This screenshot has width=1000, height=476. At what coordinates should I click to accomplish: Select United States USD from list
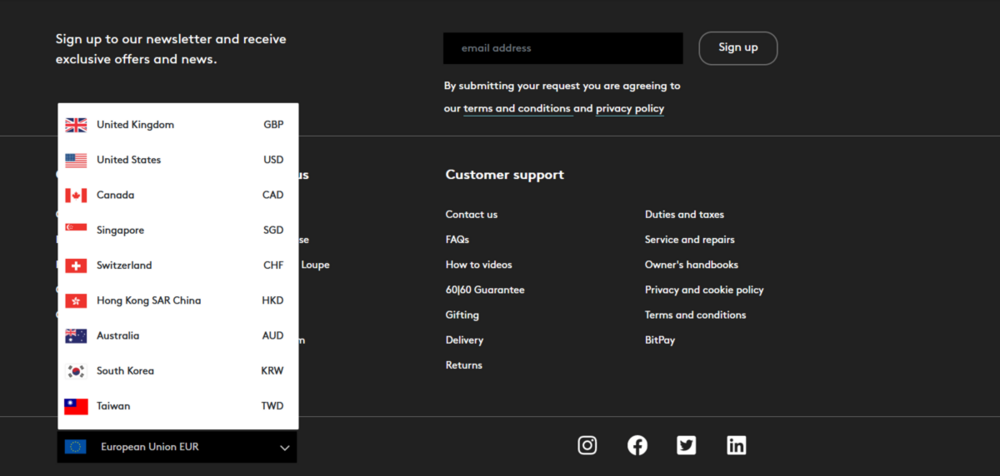177,160
